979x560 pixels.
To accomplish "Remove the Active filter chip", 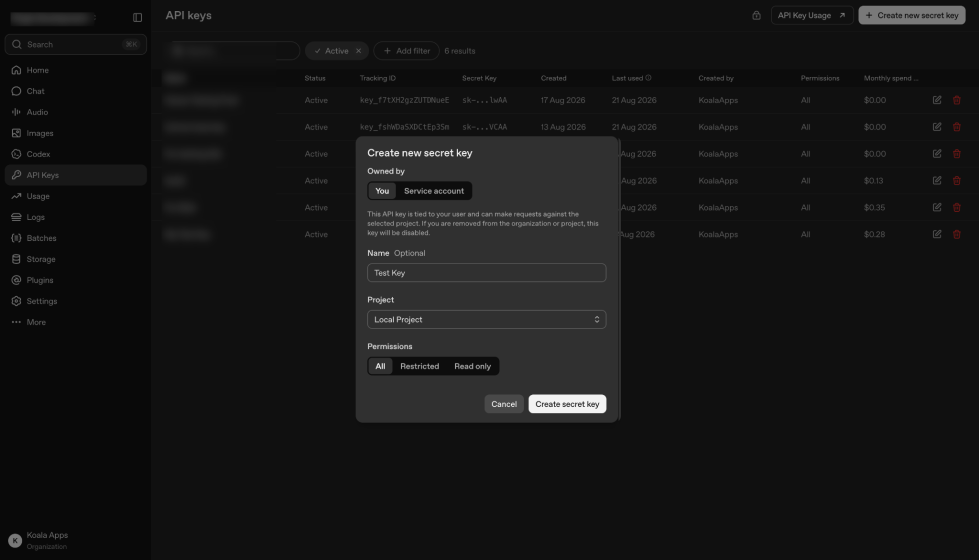I will (x=358, y=51).
